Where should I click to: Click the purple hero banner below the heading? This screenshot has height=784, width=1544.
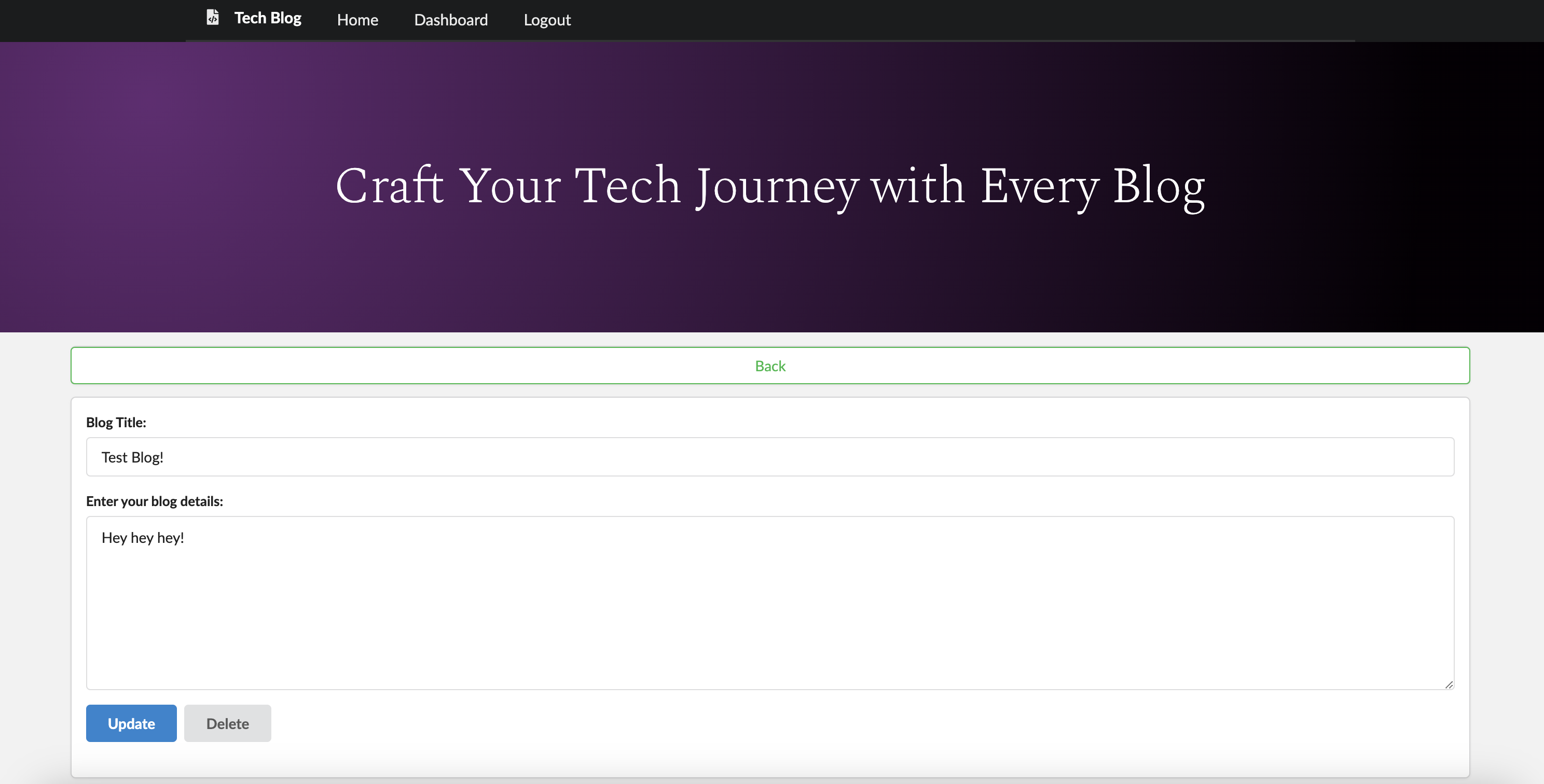[769, 275]
